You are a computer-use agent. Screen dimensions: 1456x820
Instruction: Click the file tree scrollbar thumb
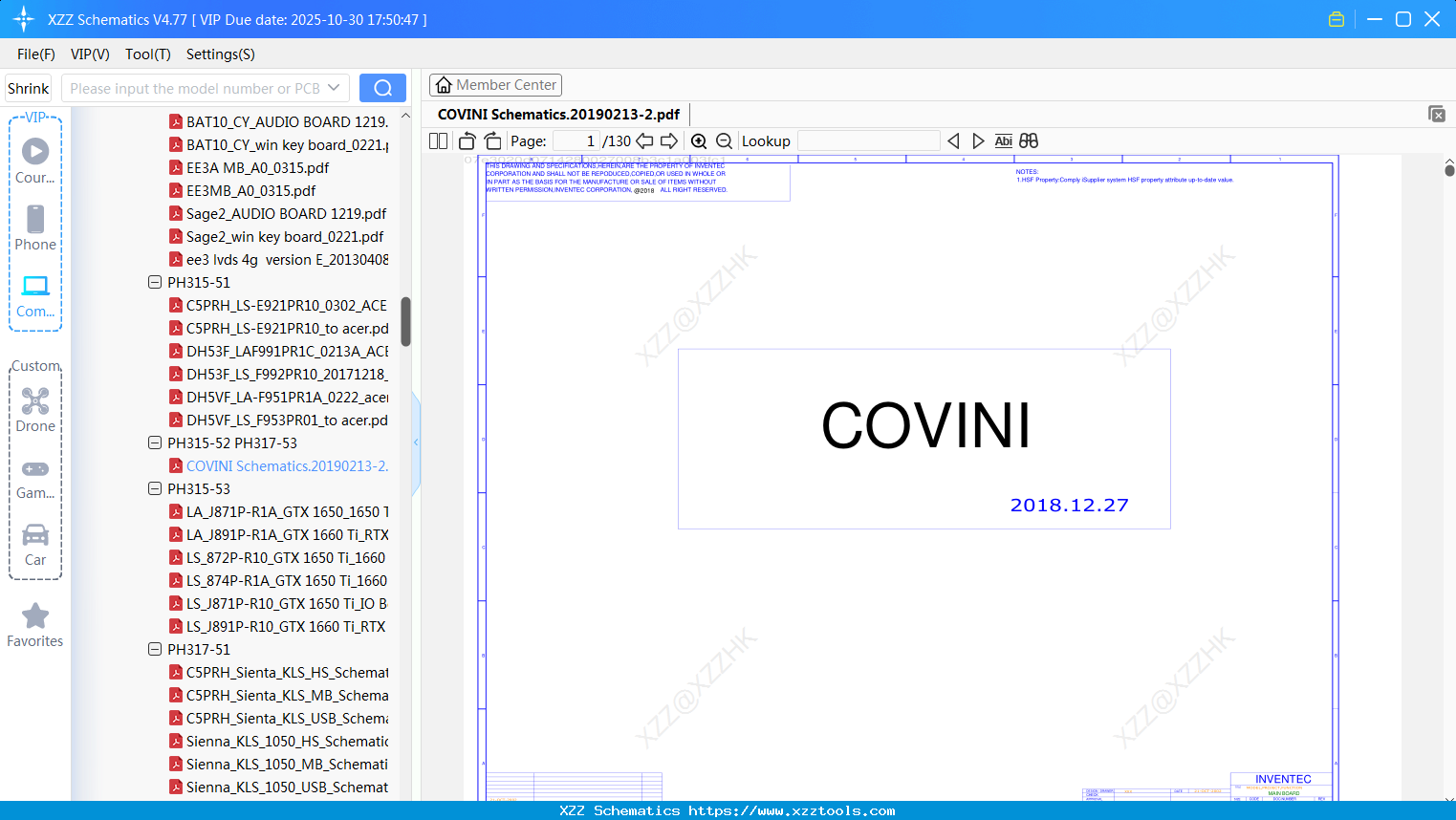coord(405,321)
